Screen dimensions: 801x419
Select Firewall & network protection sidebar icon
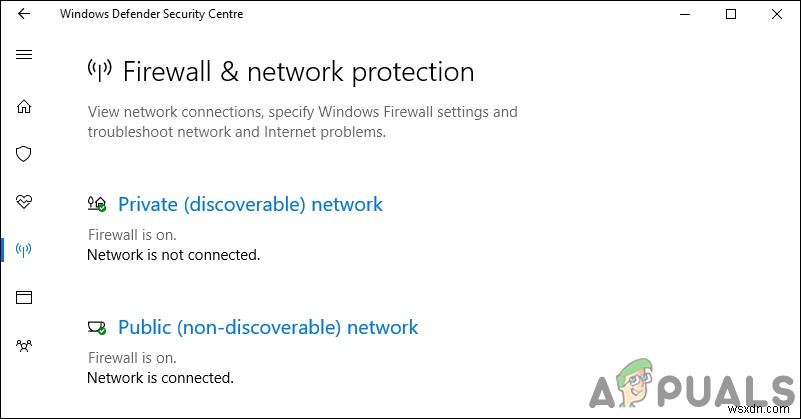(x=24, y=249)
